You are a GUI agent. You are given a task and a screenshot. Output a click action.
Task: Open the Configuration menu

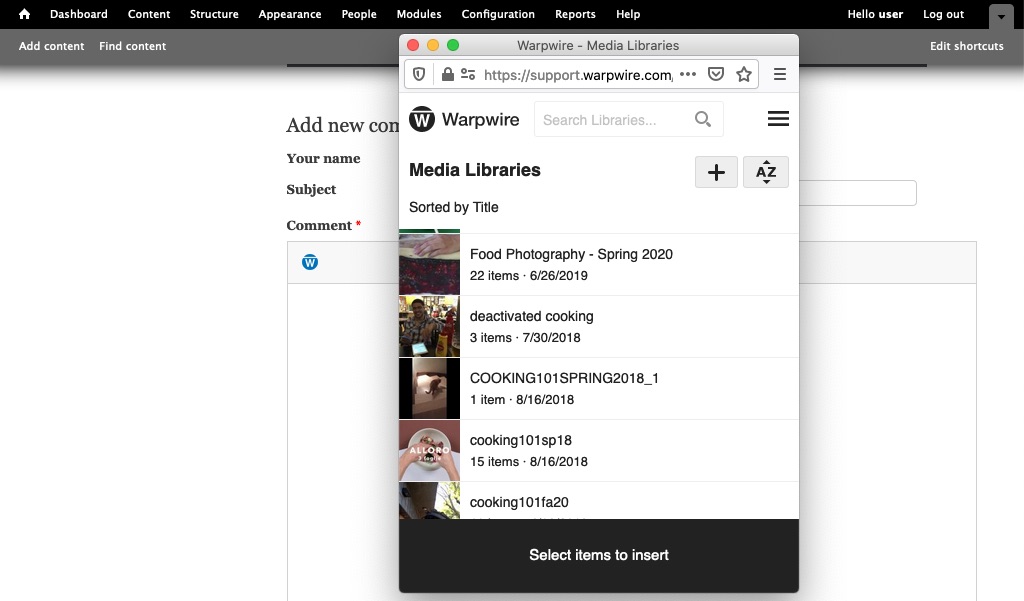(x=498, y=14)
